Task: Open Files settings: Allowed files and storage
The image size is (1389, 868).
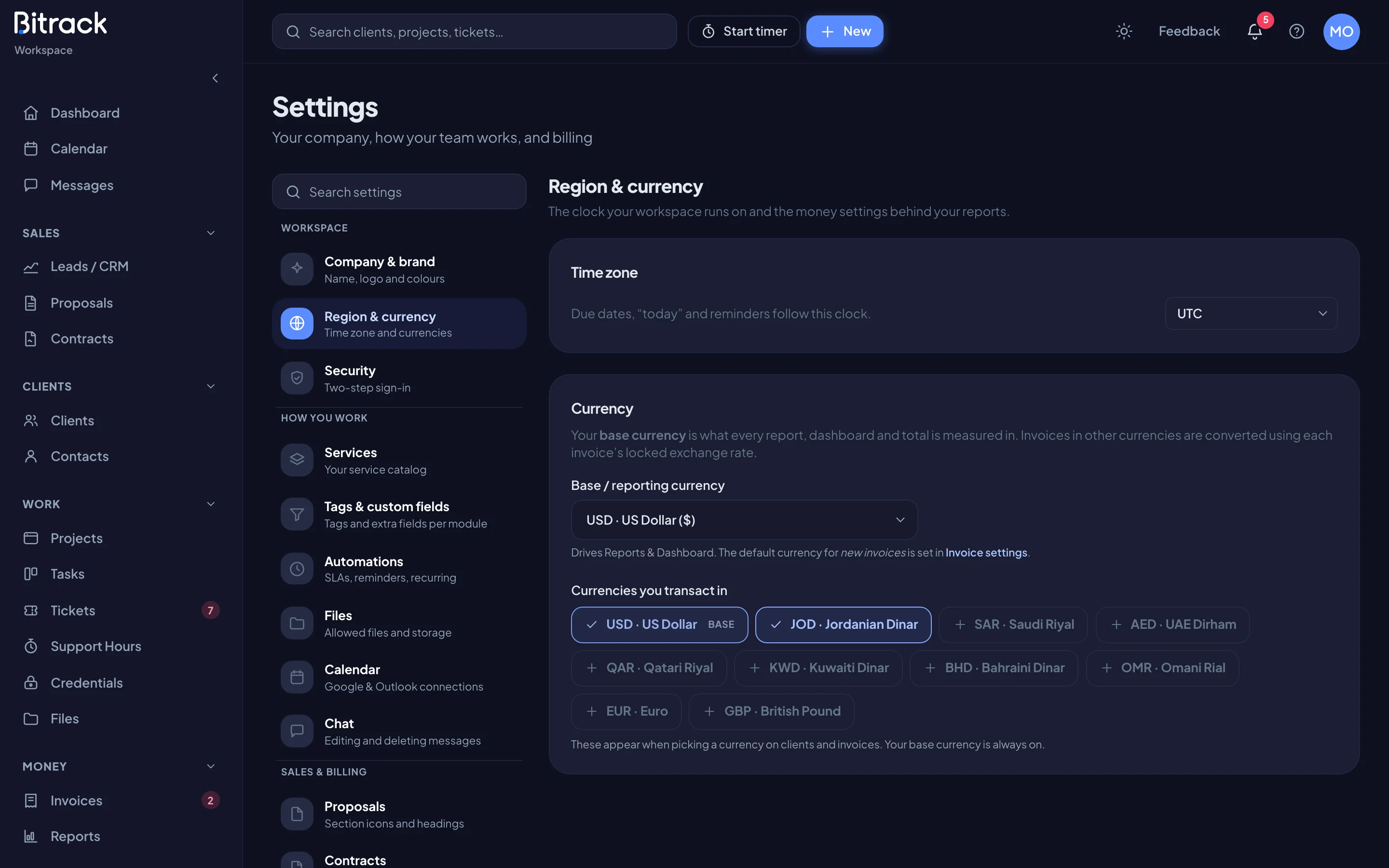Action: pyautogui.click(x=399, y=624)
